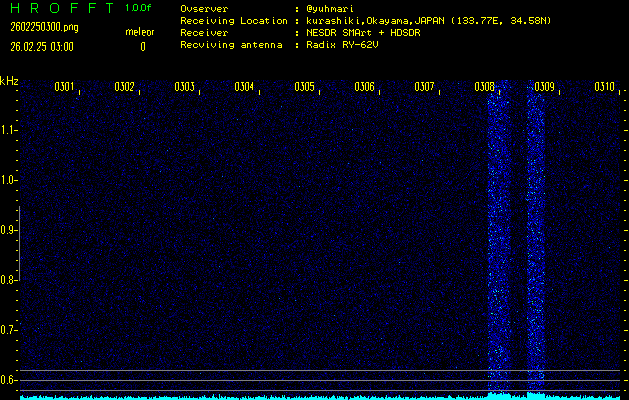Click the 0305 time marker
The width and height of the screenshot is (629, 400).
point(304,87)
